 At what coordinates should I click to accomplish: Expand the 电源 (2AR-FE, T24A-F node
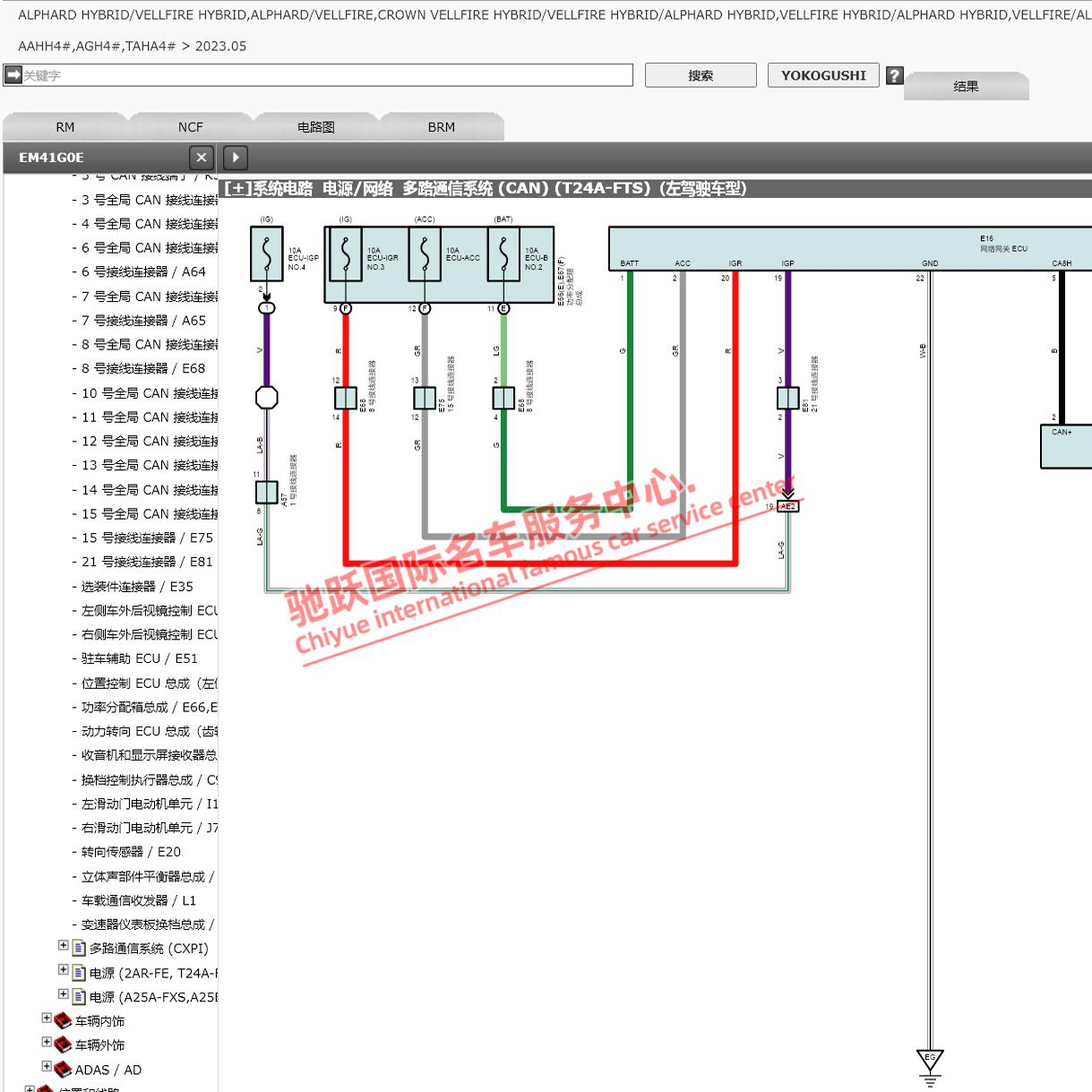click(x=64, y=969)
